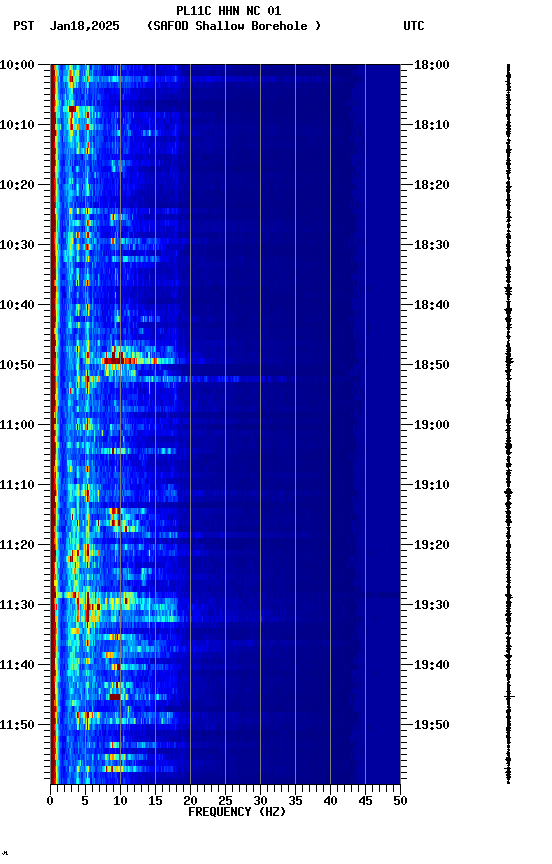The height and width of the screenshot is (864, 552).
Task: Click the 11:50 PST time label
Action: click(x=17, y=726)
